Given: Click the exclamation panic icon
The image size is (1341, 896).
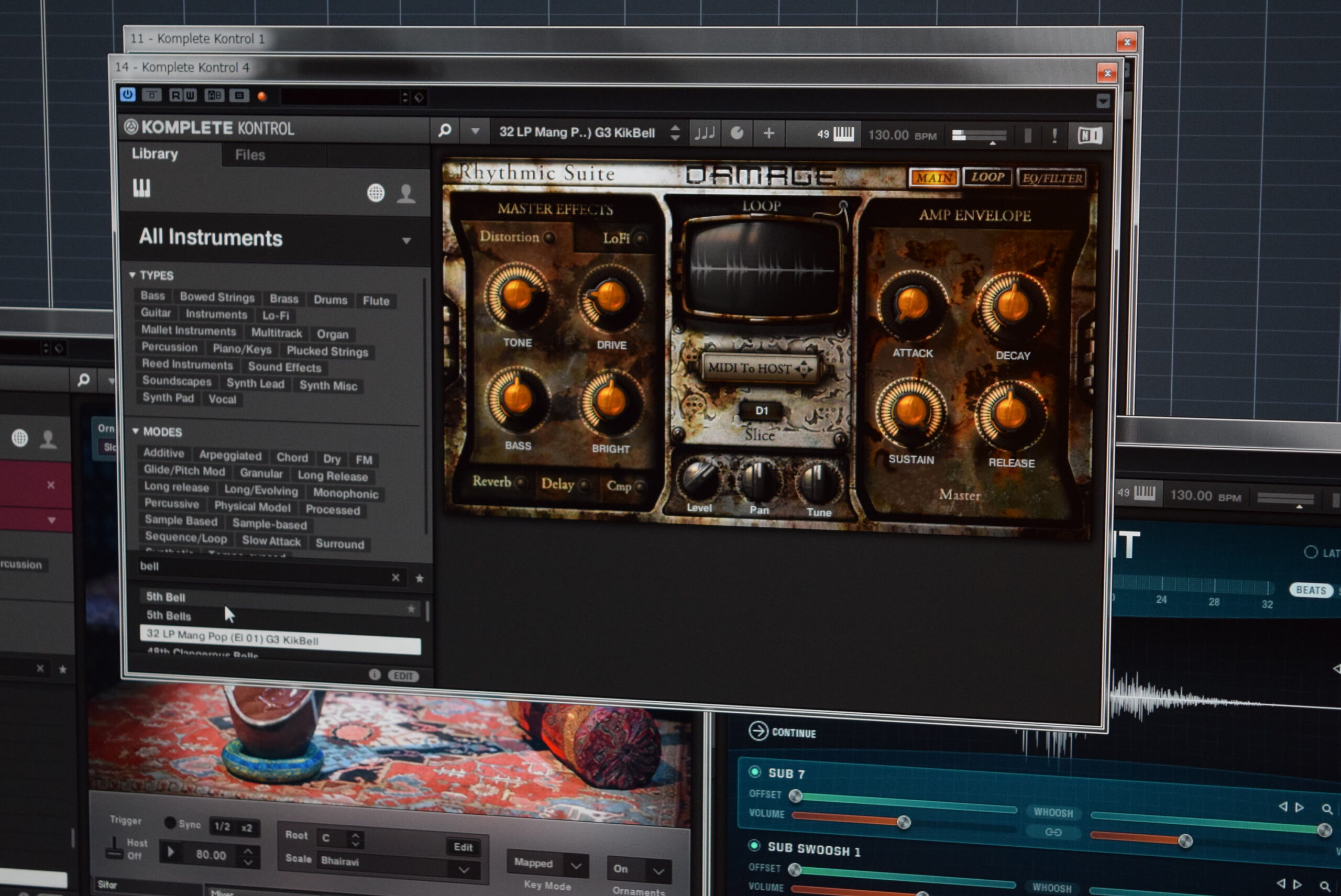Looking at the screenshot, I should [1054, 136].
